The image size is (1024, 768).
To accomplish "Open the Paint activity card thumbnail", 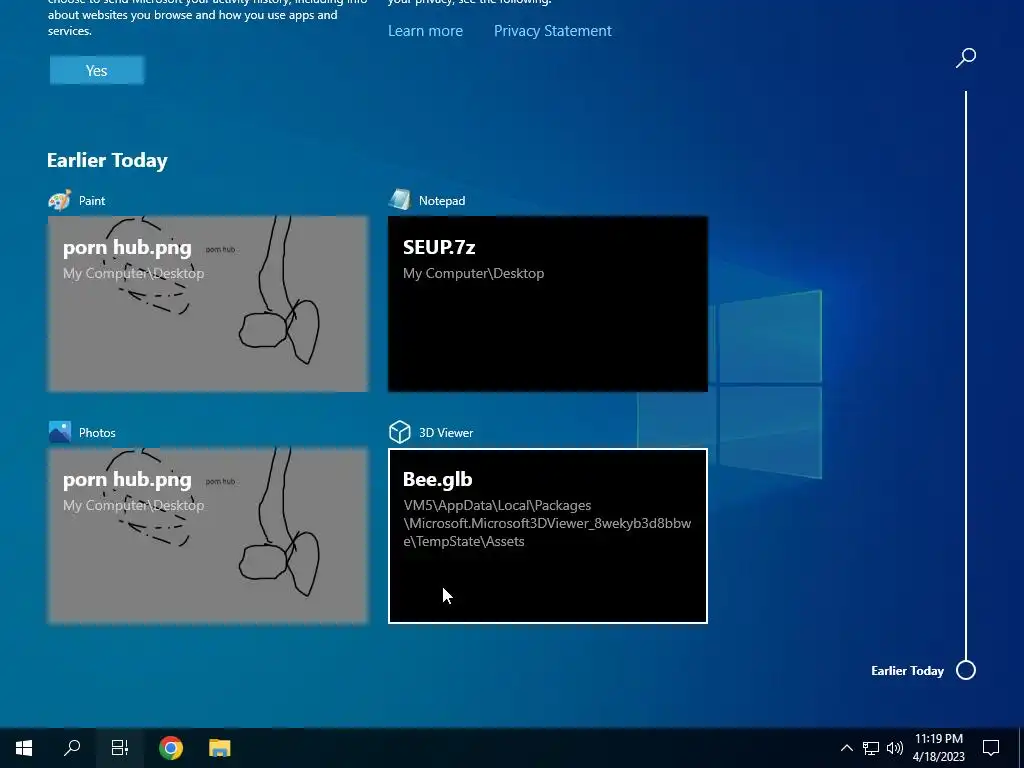I will point(208,304).
